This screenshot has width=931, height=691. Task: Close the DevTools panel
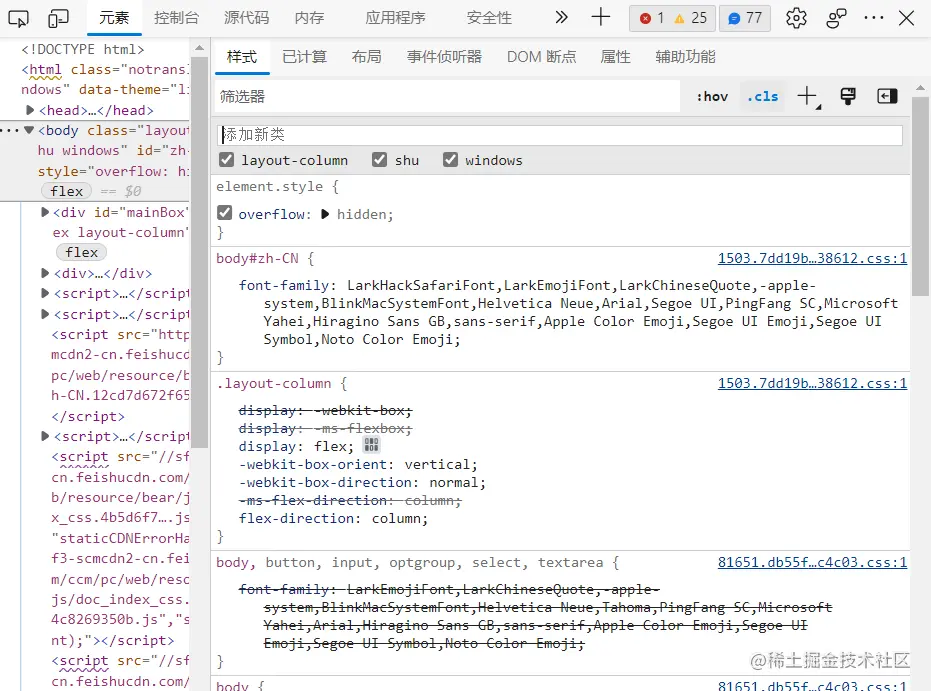[x=906, y=18]
